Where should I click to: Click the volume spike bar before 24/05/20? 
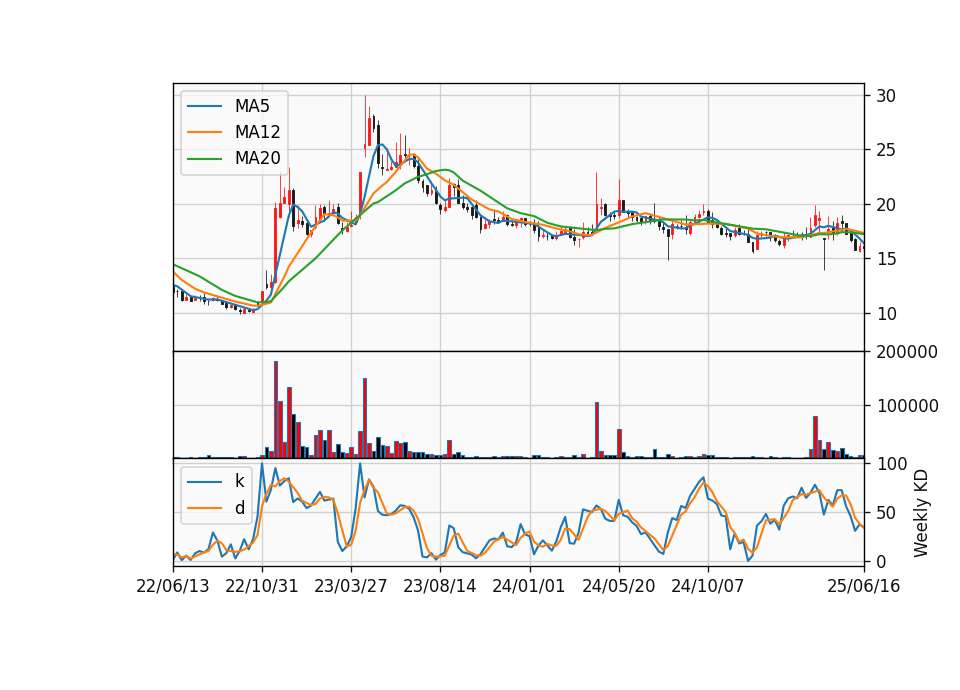click(597, 430)
